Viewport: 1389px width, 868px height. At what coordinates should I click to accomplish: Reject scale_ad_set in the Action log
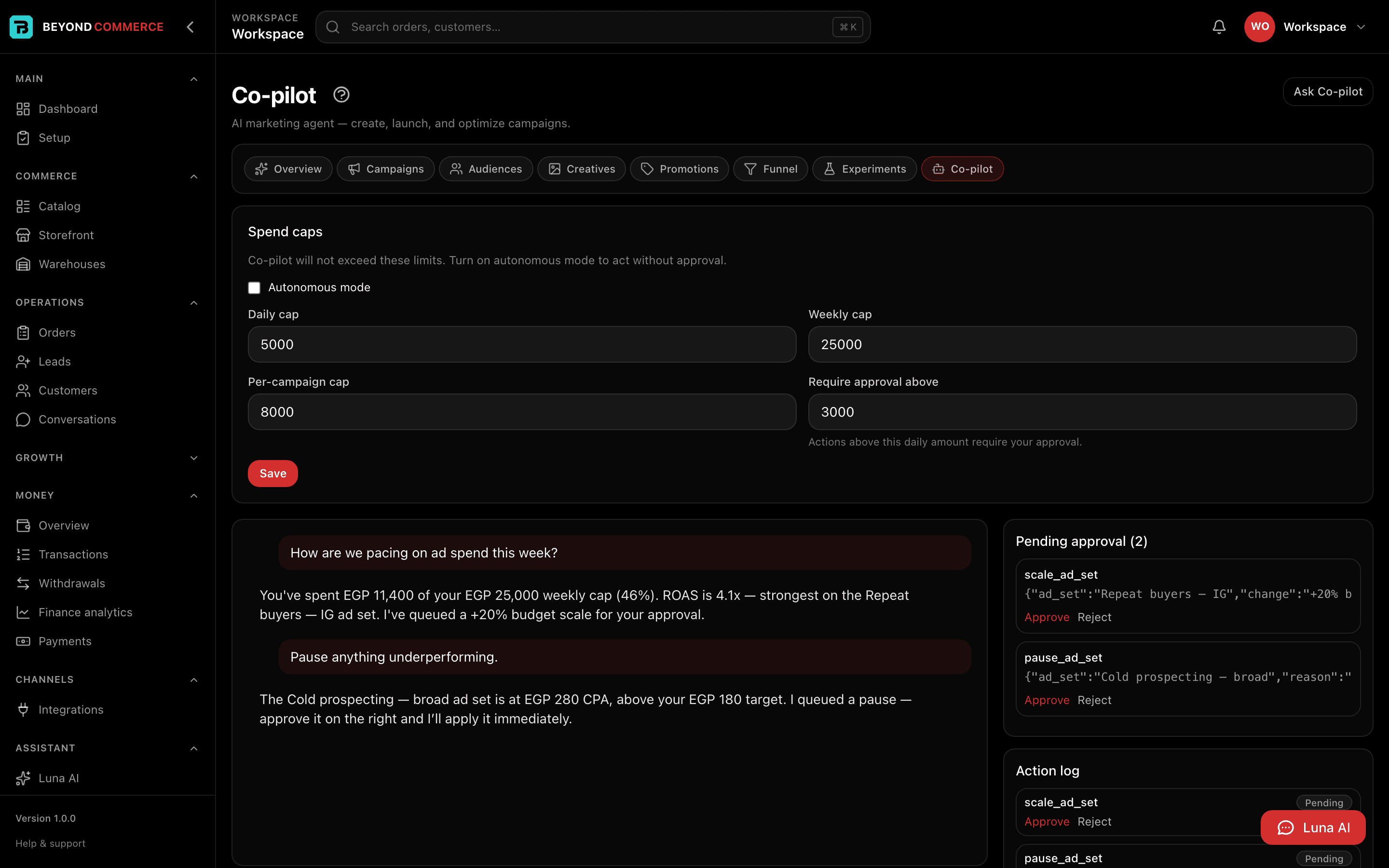click(x=1094, y=822)
